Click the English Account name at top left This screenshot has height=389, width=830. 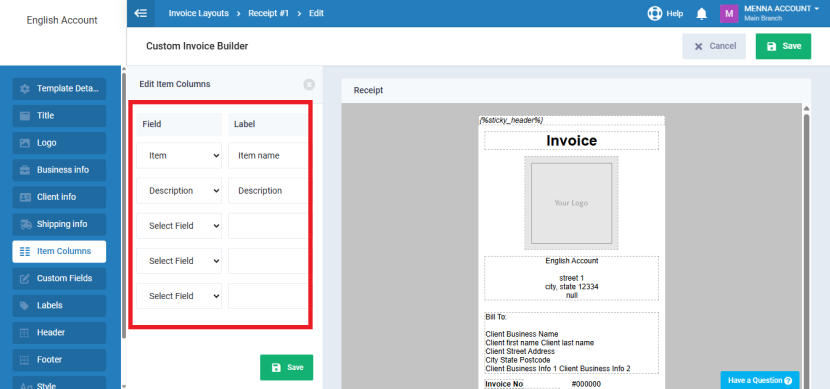point(62,20)
